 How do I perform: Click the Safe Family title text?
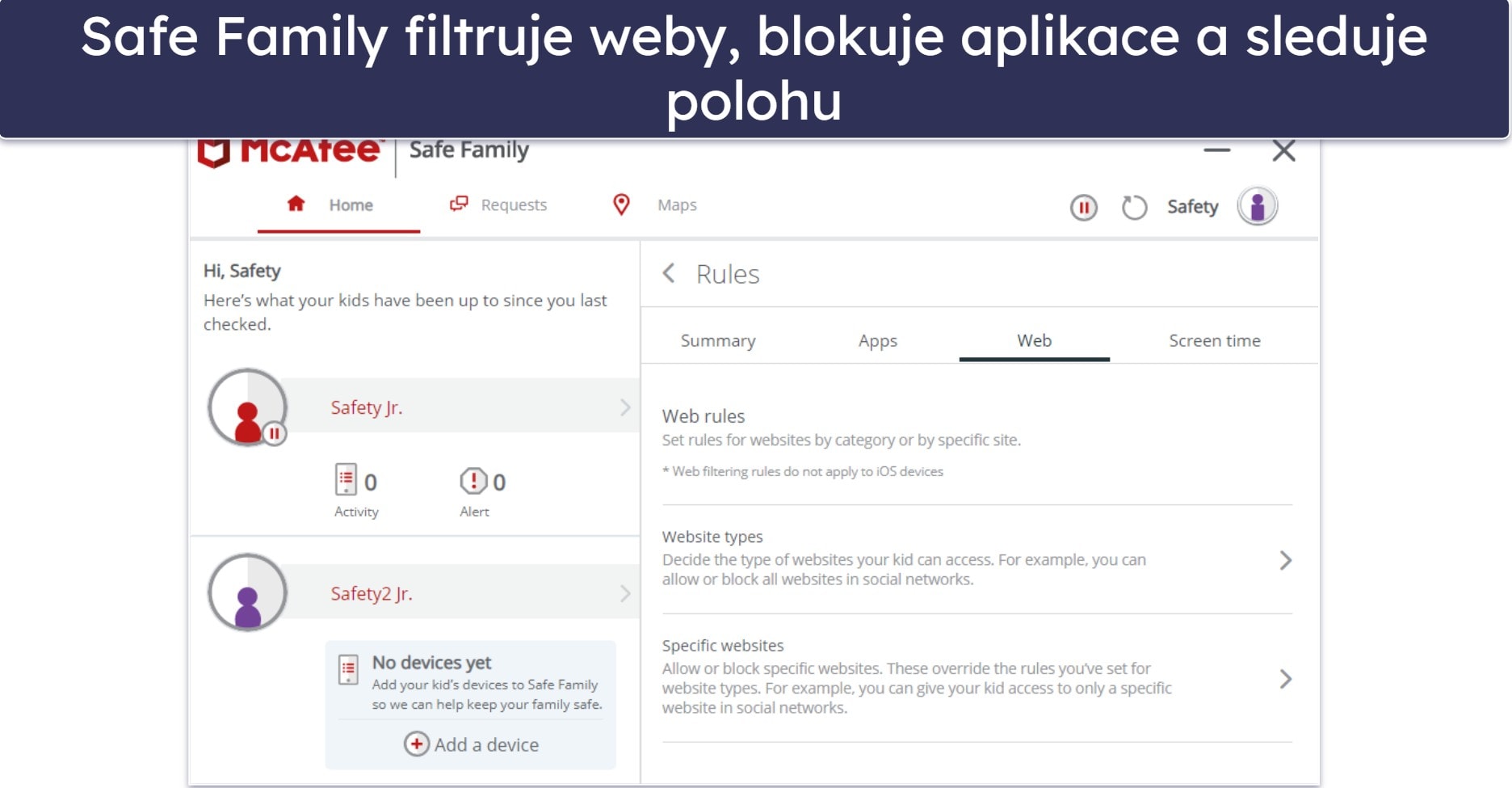(x=469, y=150)
